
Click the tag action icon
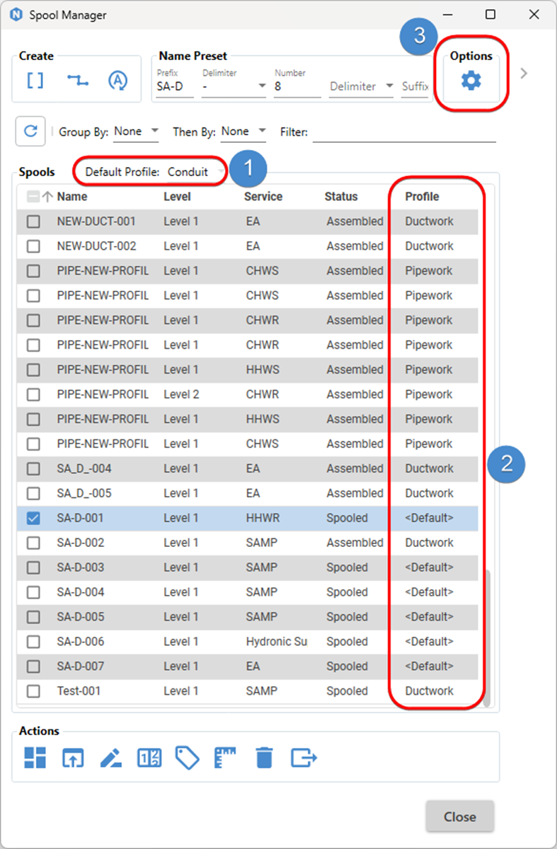(187, 758)
